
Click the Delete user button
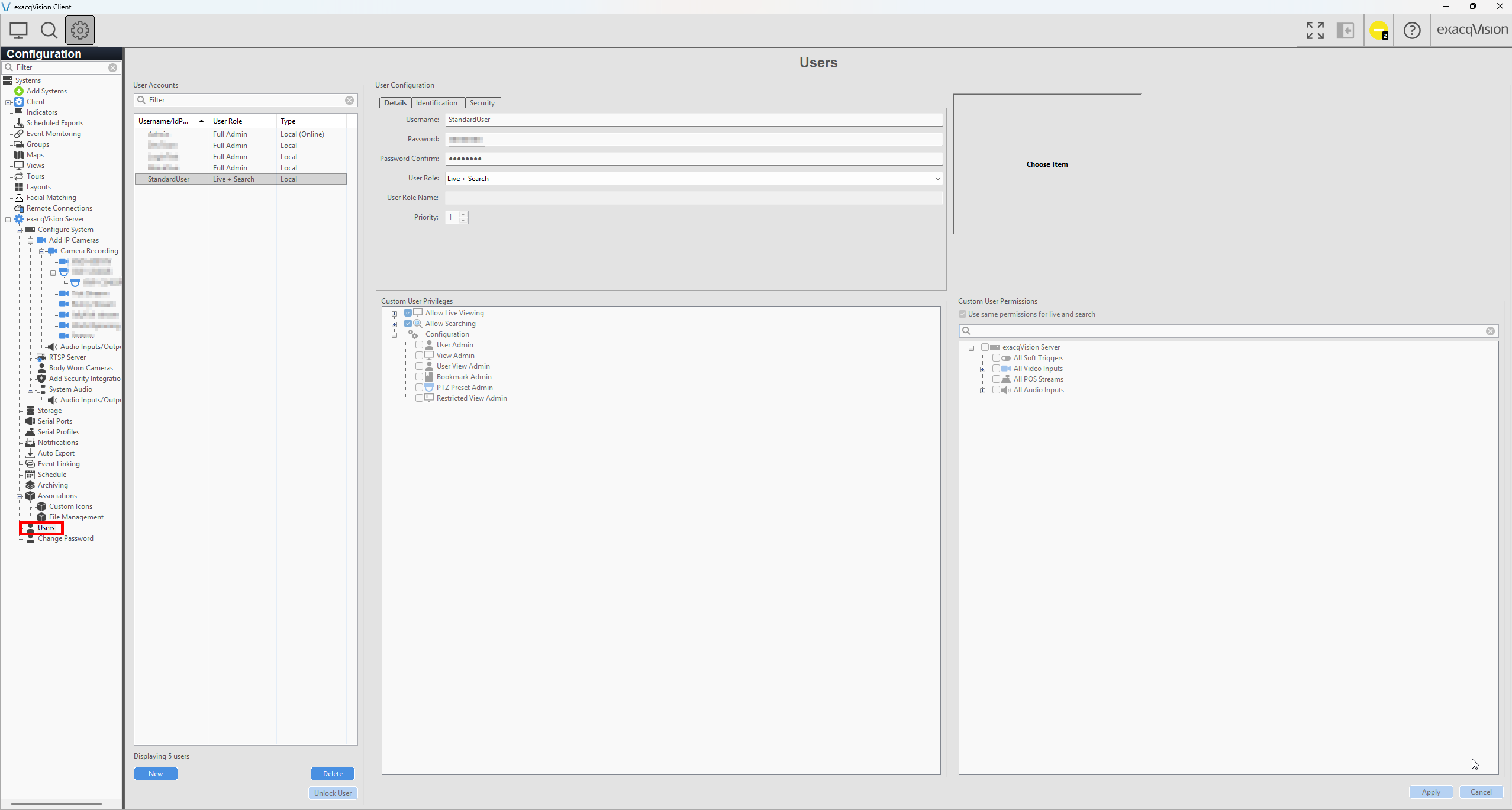(333, 773)
